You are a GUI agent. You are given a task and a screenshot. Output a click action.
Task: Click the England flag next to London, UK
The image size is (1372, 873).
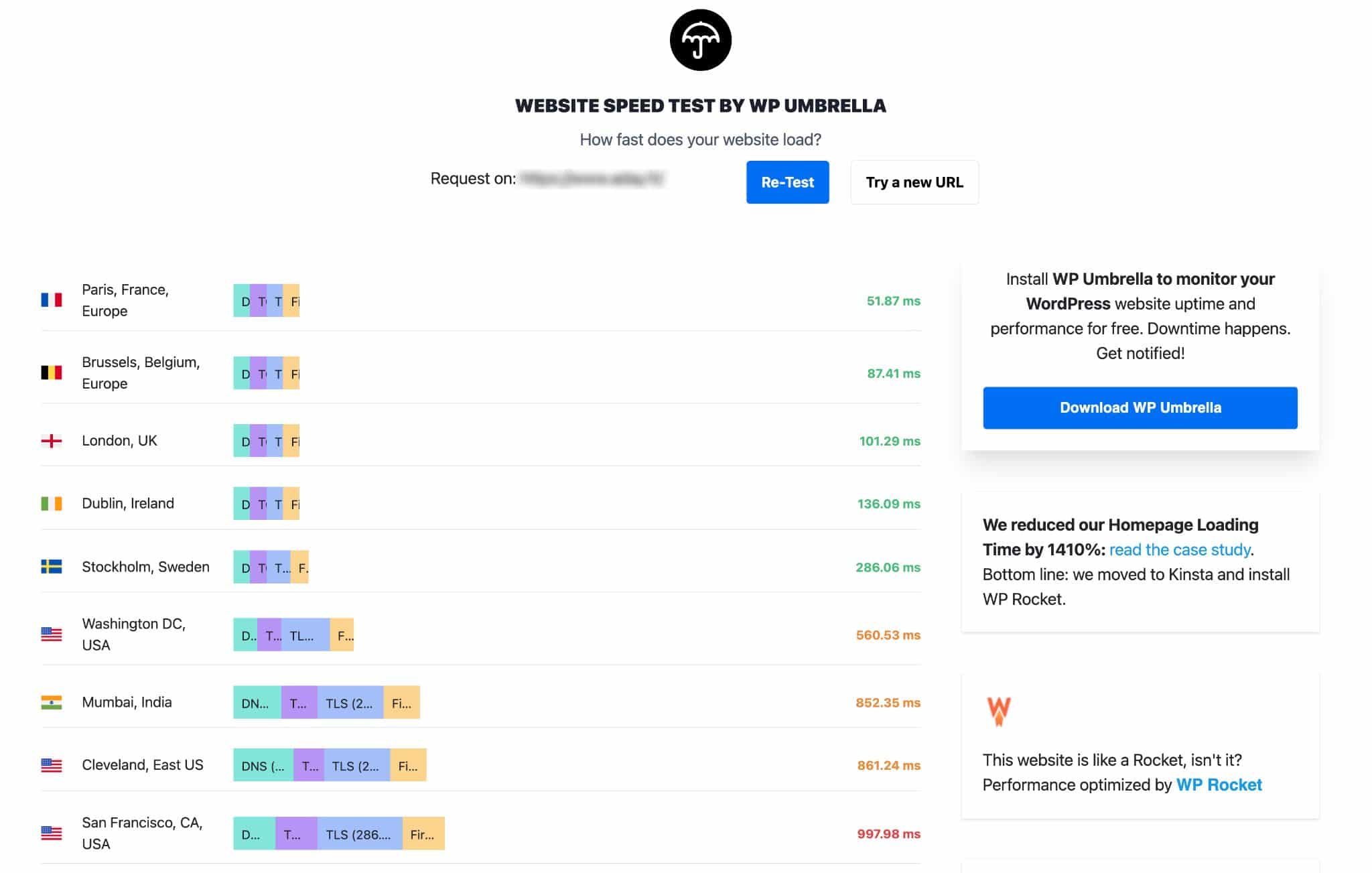pyautogui.click(x=52, y=441)
